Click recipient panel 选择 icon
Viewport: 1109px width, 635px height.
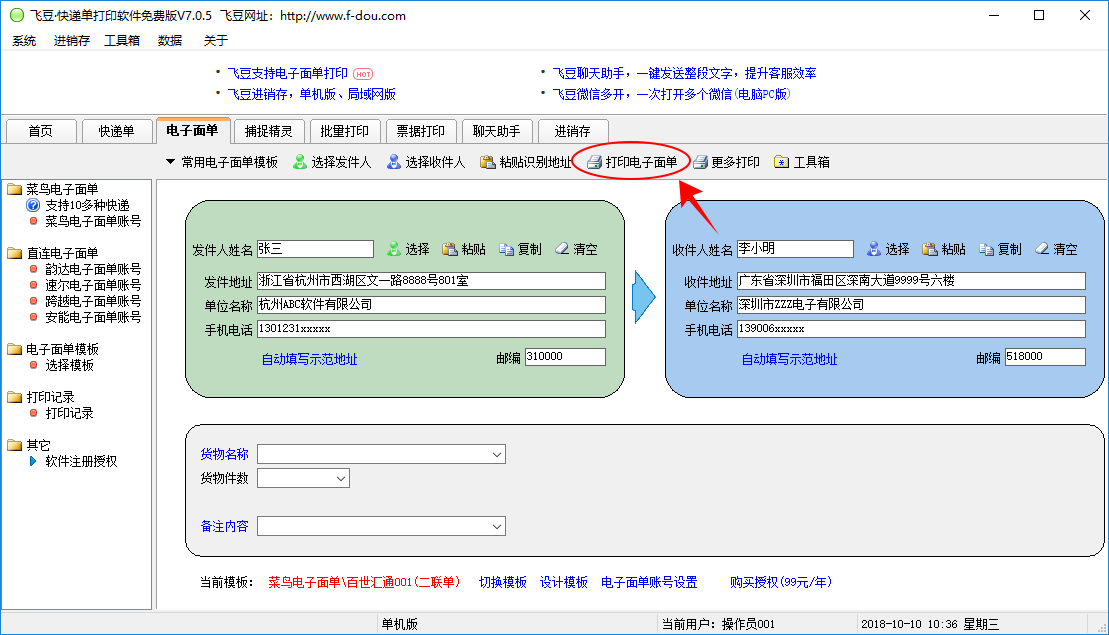click(874, 249)
